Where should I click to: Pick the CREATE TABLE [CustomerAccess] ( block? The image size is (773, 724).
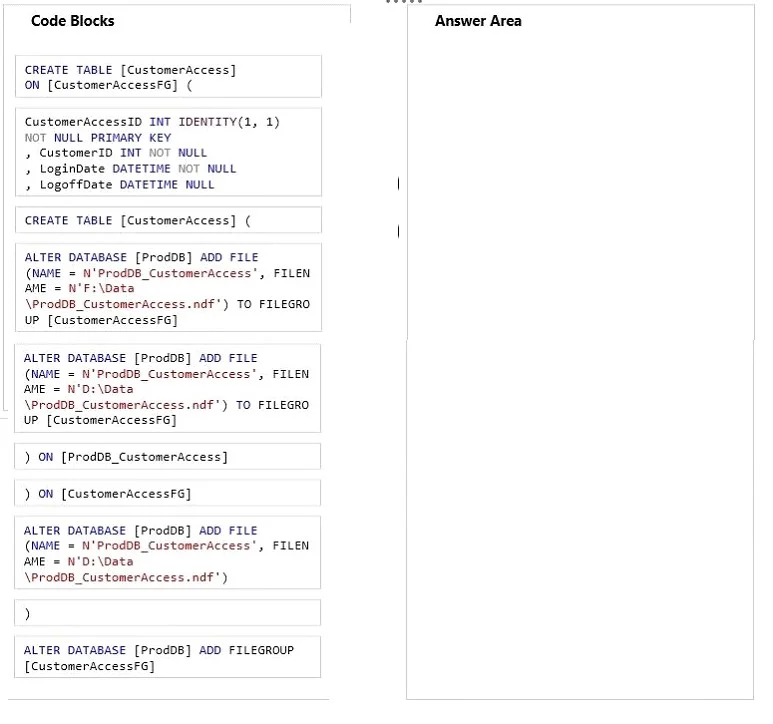[168, 220]
